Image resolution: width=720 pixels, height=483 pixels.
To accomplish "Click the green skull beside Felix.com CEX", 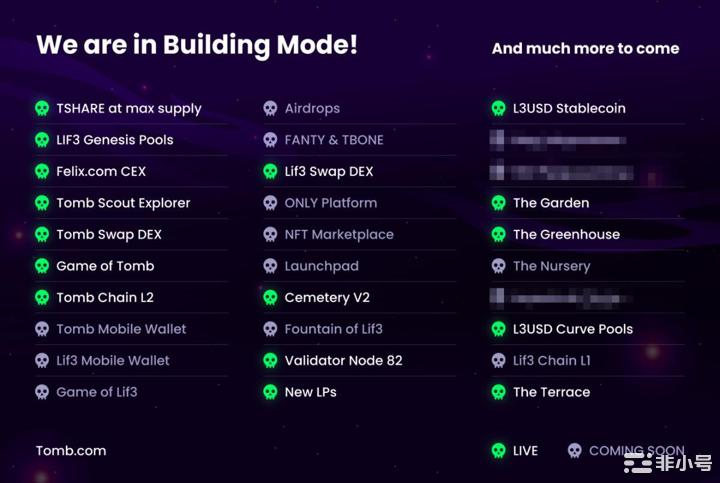I will [x=42, y=172].
